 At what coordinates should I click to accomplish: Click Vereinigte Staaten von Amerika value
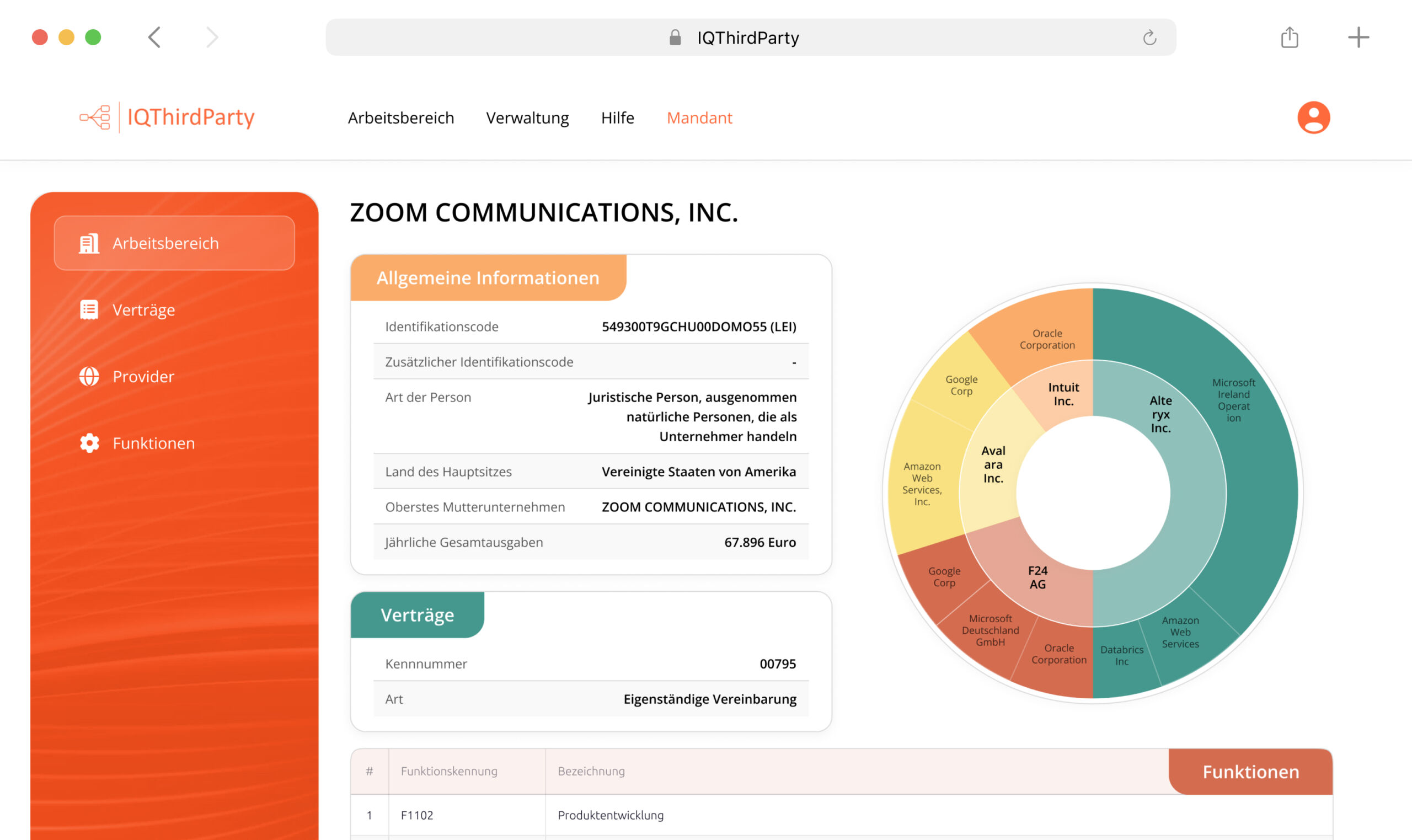point(698,472)
